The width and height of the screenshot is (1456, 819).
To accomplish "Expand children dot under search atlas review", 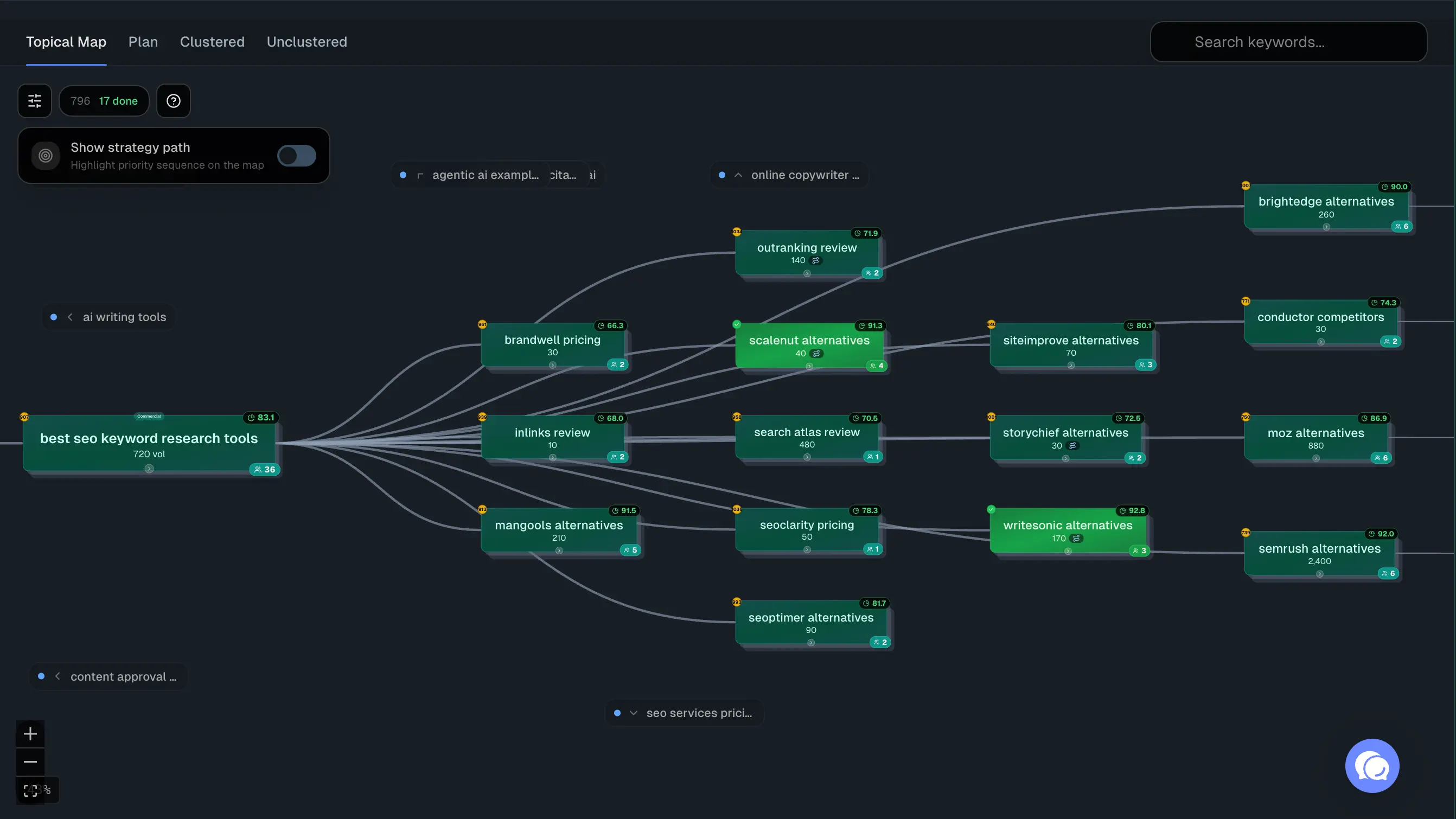I will point(807,457).
